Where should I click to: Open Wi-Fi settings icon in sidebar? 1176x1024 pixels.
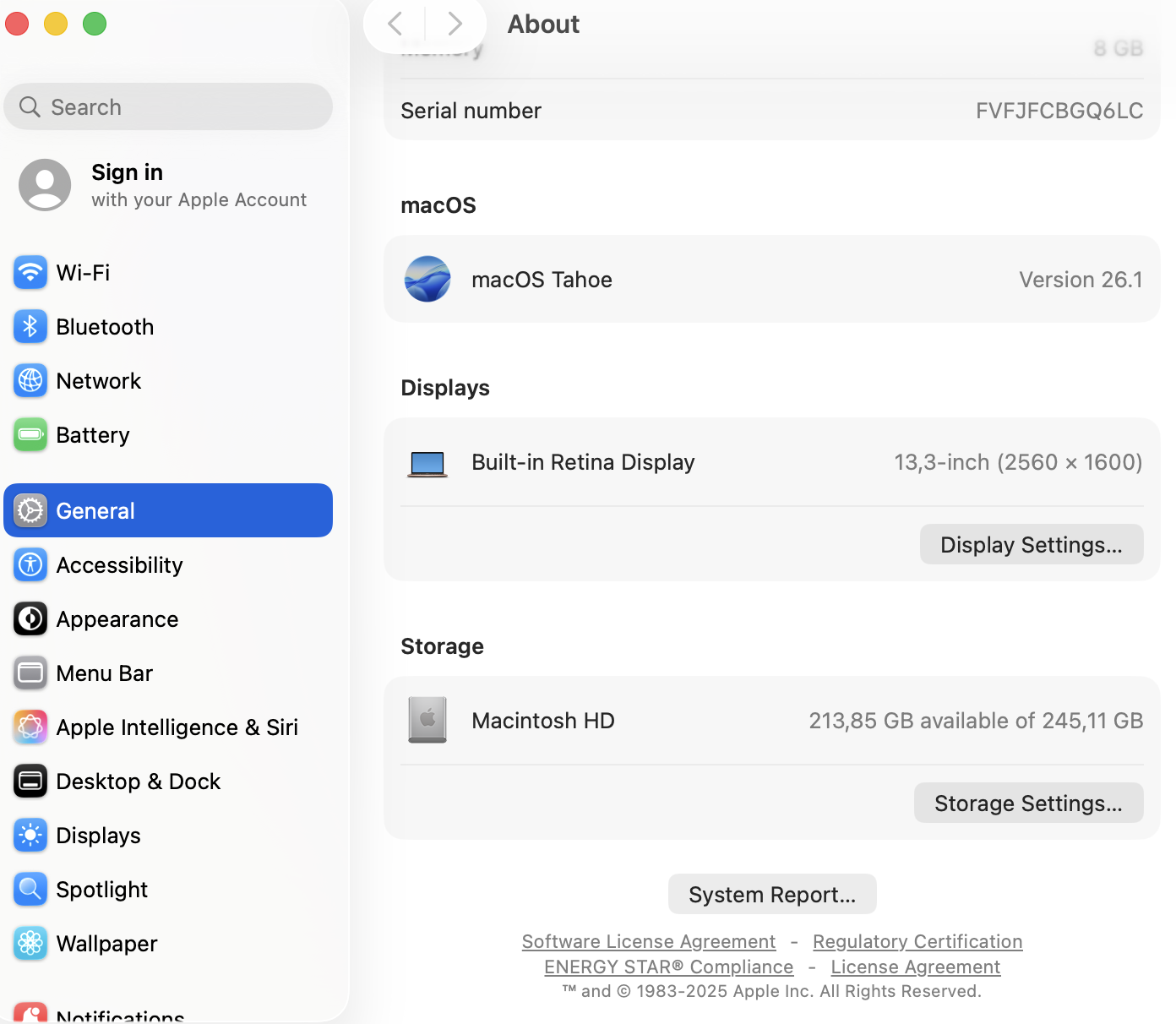[30, 272]
